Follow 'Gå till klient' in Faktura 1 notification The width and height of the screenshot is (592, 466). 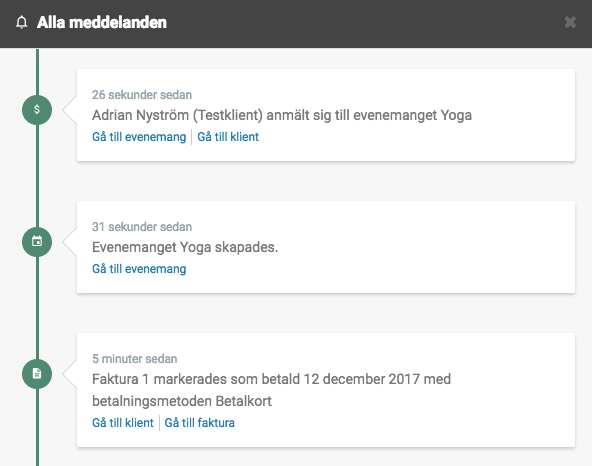click(x=123, y=423)
